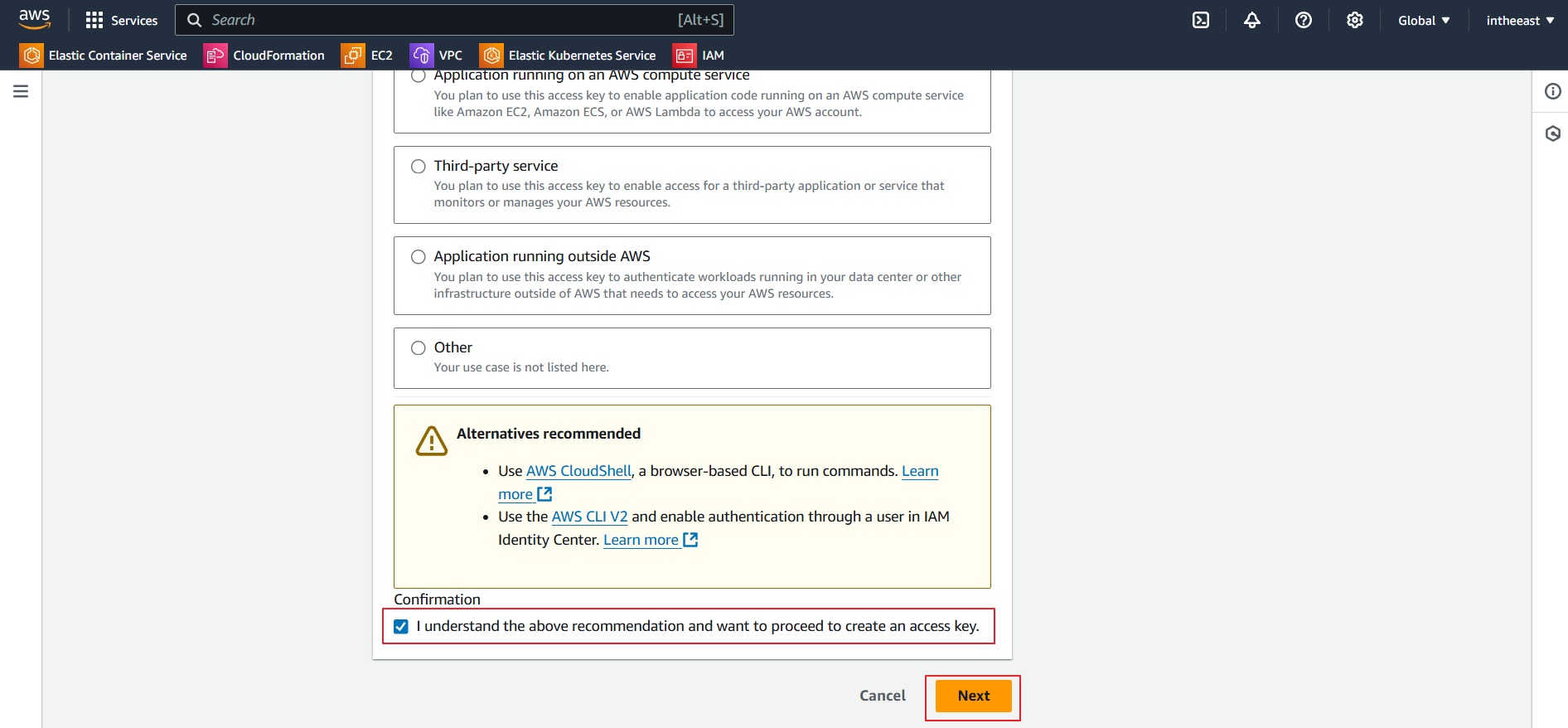Click the Confirmation label
The image size is (1568, 728).
[x=437, y=599]
